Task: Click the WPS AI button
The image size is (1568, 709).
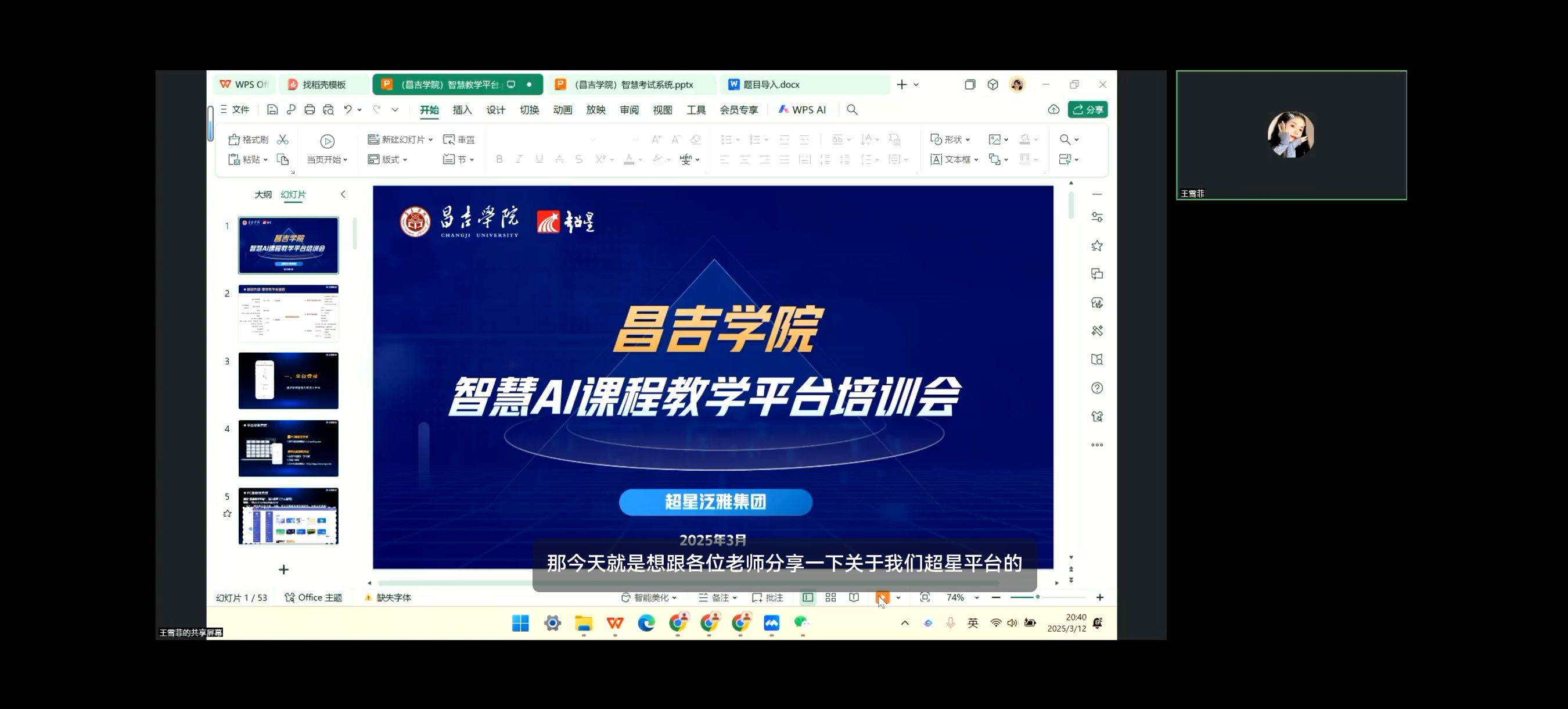Action: coord(802,110)
